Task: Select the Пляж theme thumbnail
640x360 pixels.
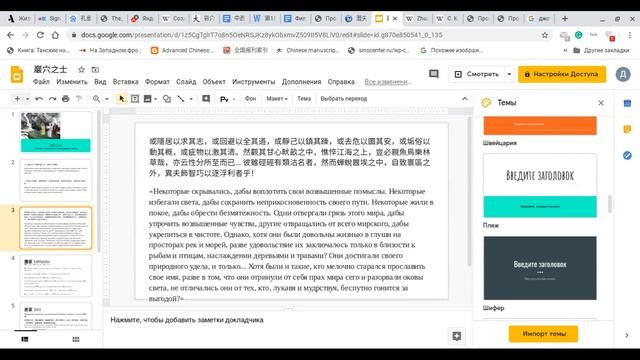Action: click(540, 185)
